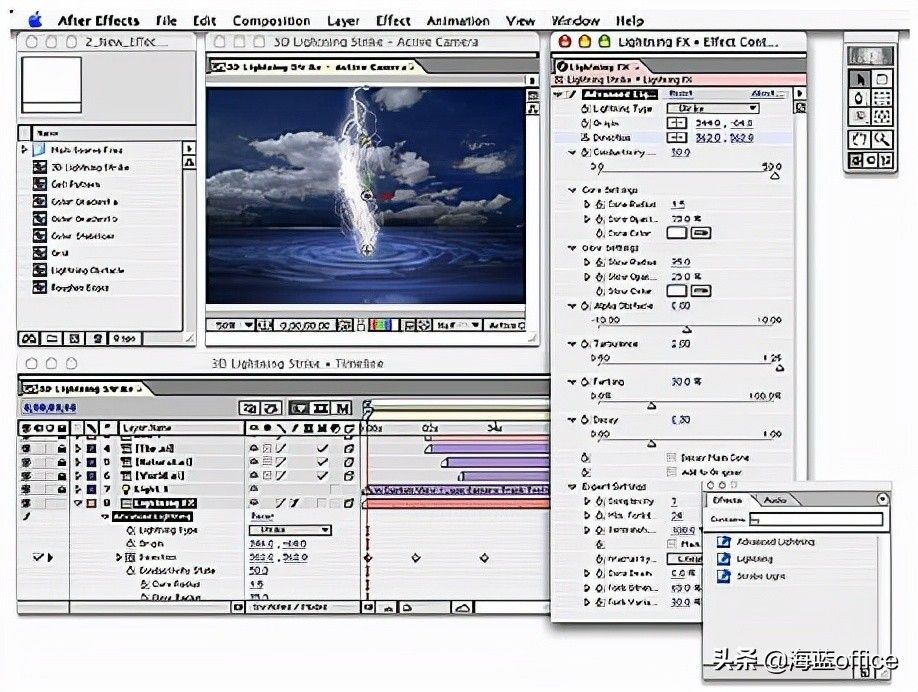Click the Turbulence stopwatch icon
This screenshot has width=918, height=692.
coord(585,344)
